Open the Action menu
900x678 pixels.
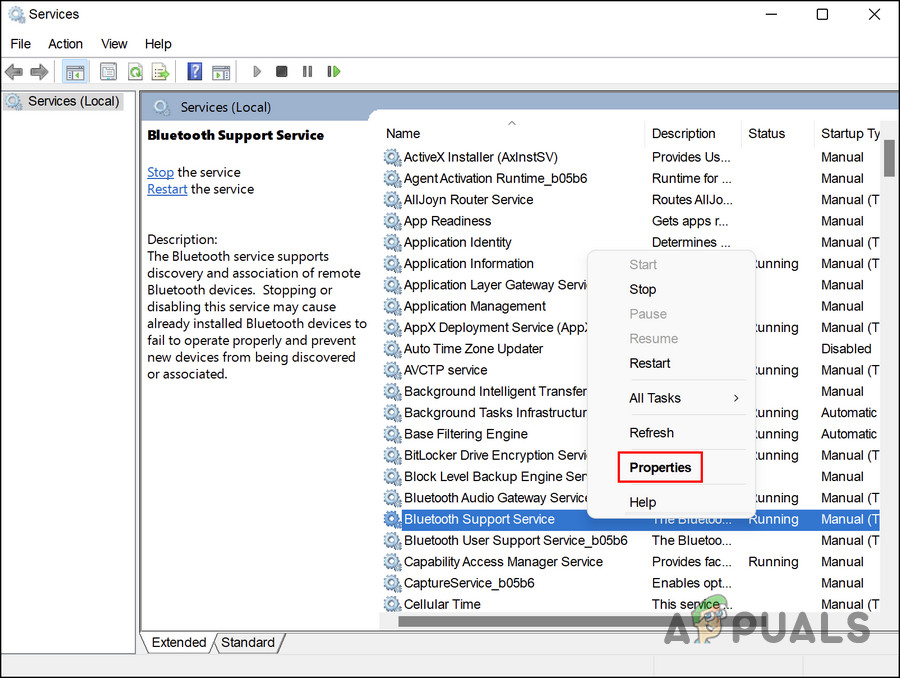click(x=65, y=43)
